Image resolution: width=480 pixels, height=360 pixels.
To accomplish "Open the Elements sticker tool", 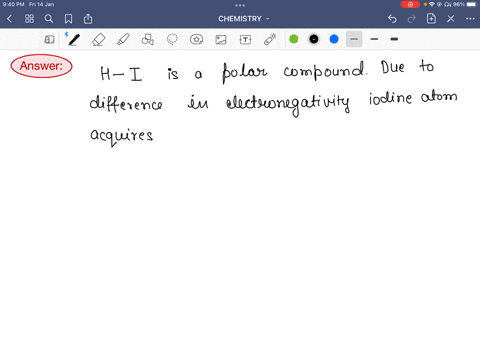I will pyautogui.click(x=196, y=40).
